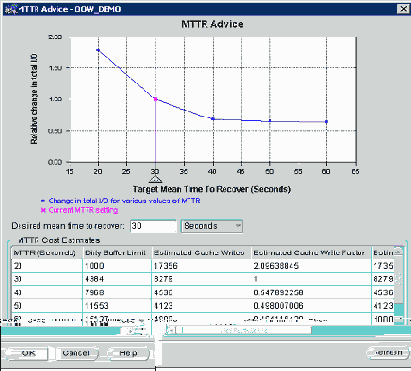Click the table's horizontal scrollbar thumb
The height and width of the screenshot is (371, 411).
pyautogui.click(x=243, y=330)
